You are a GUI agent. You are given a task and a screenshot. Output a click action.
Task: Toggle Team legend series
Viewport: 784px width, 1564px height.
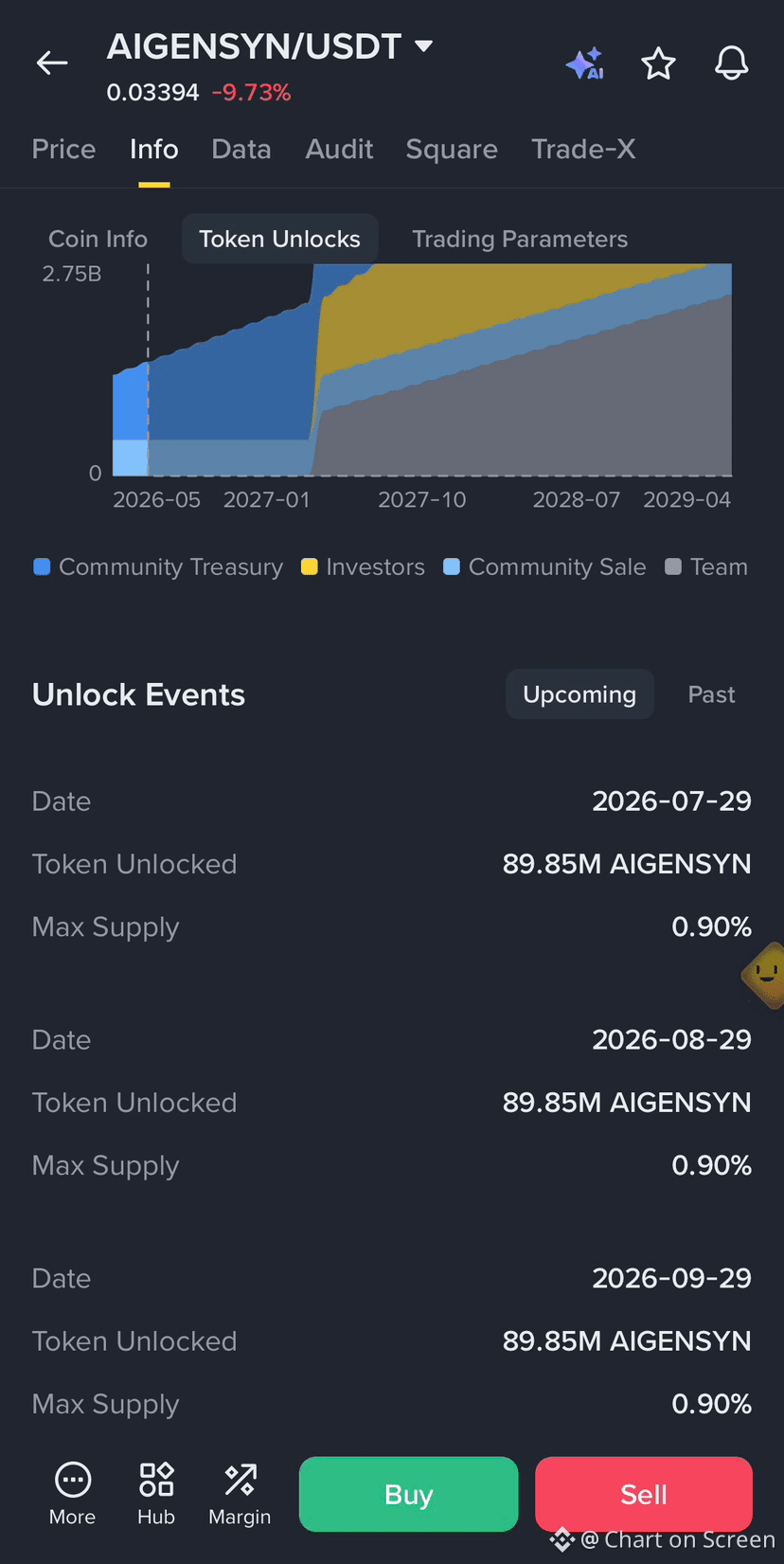pyautogui.click(x=706, y=566)
